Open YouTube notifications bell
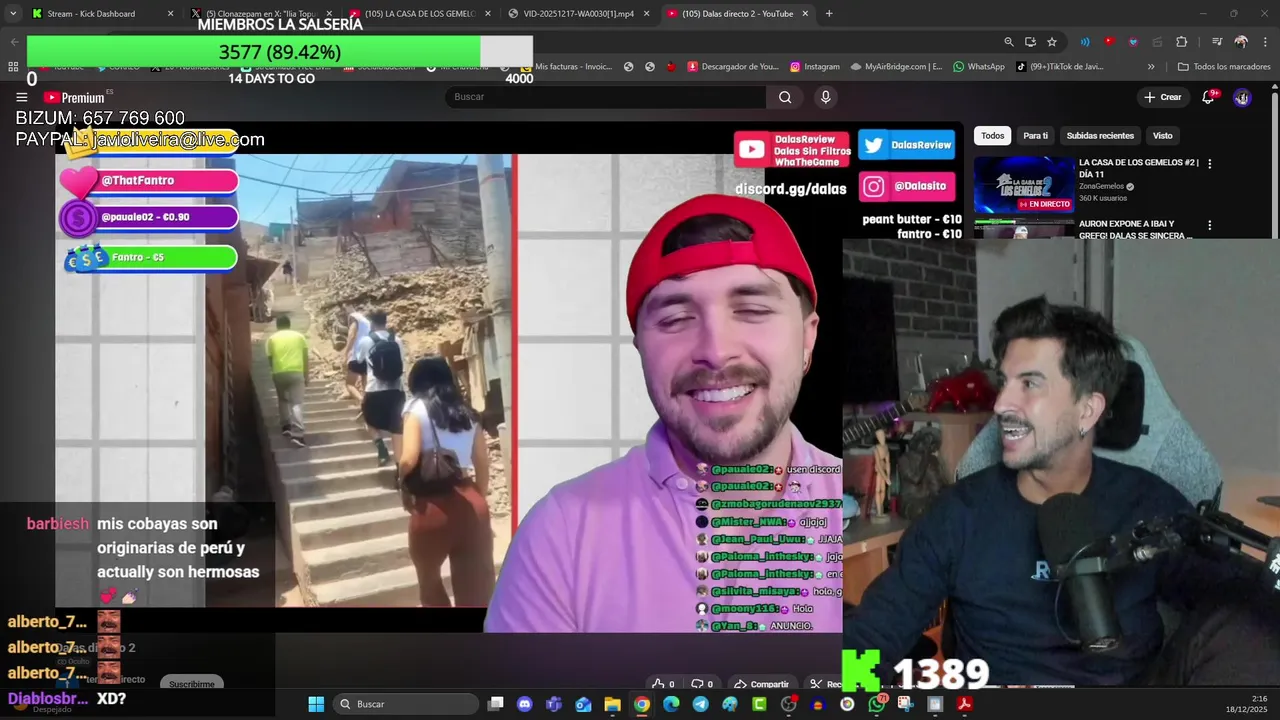 click(x=1209, y=97)
